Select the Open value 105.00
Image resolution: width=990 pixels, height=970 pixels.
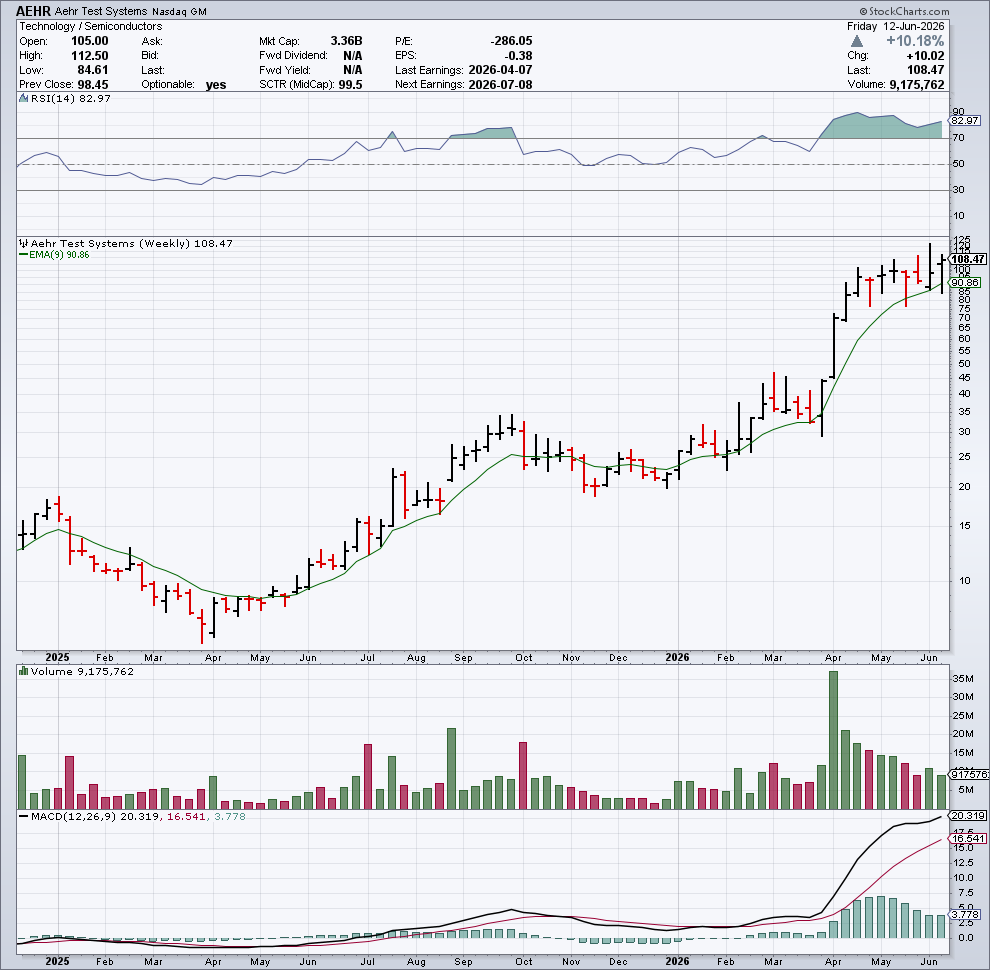point(90,41)
